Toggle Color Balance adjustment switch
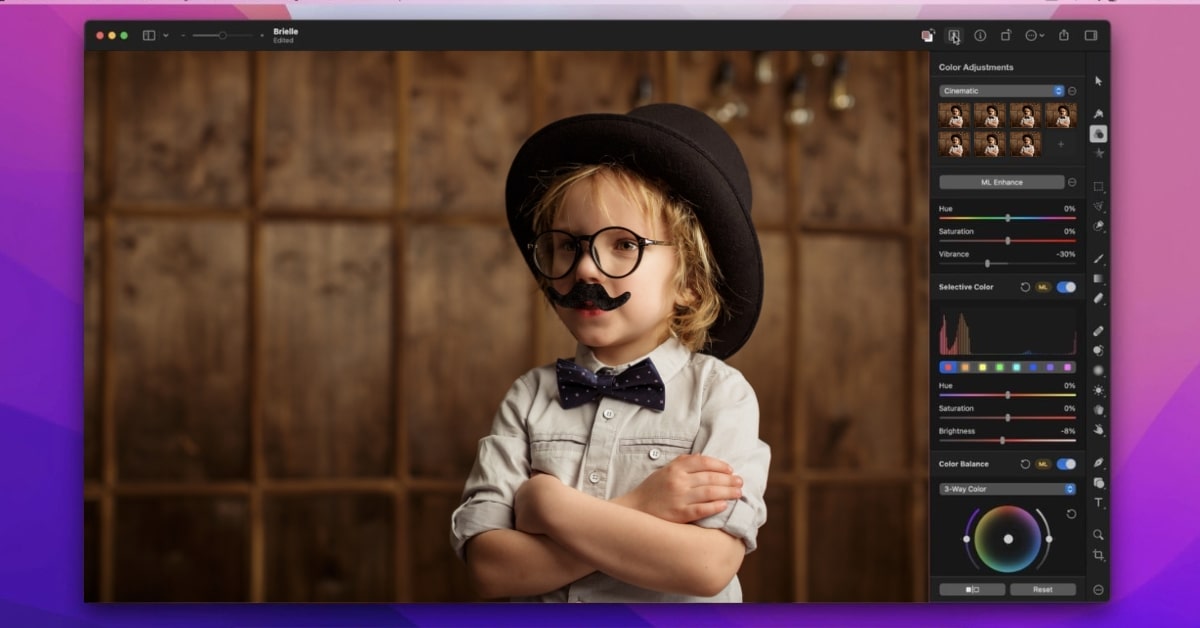1200x628 pixels. tap(1066, 464)
